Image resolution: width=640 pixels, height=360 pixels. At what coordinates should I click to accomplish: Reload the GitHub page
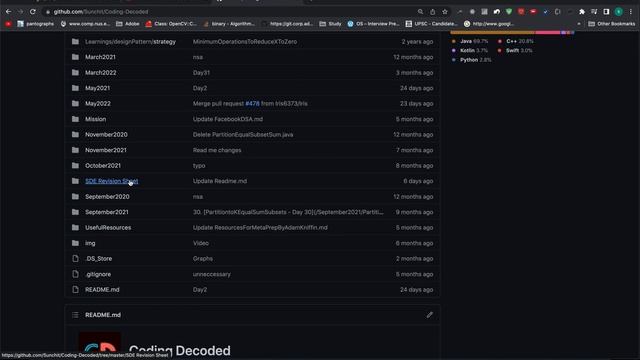pyautogui.click(x=33, y=12)
